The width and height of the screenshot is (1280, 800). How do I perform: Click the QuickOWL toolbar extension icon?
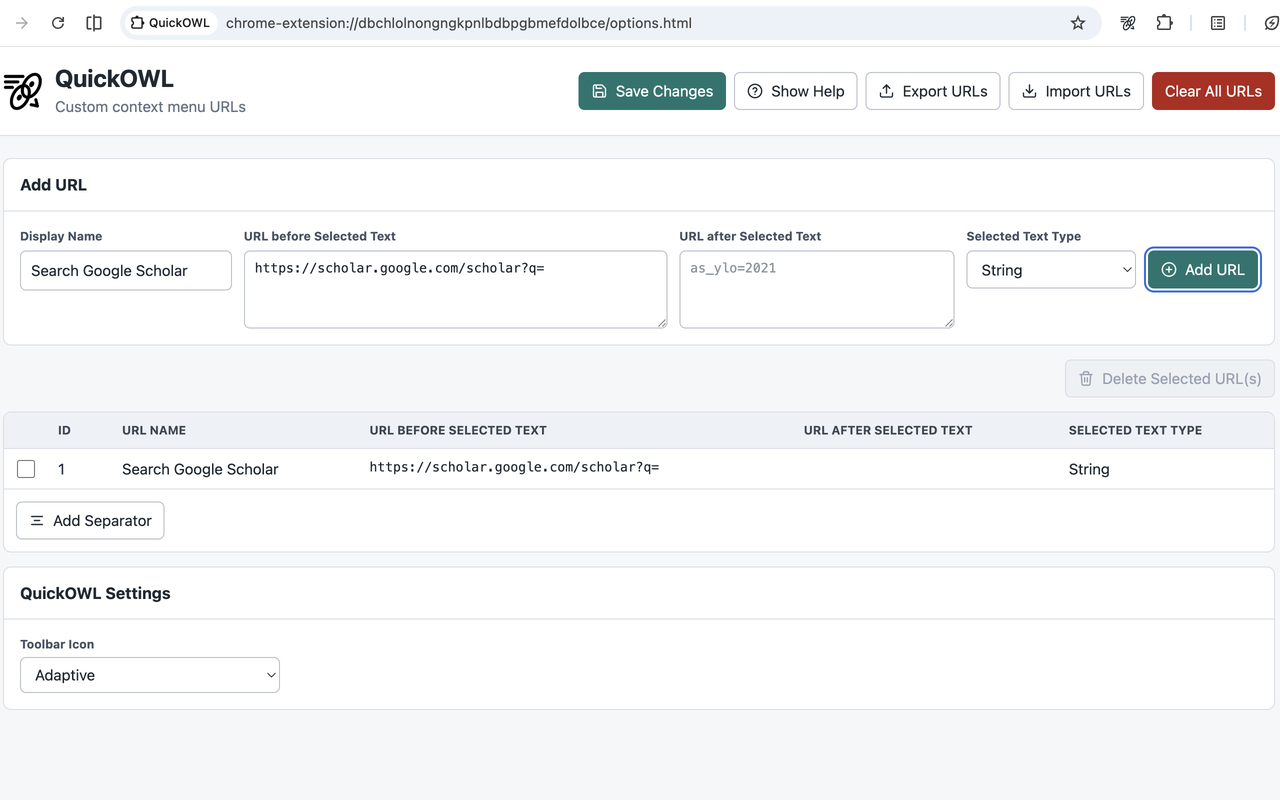coord(1128,23)
